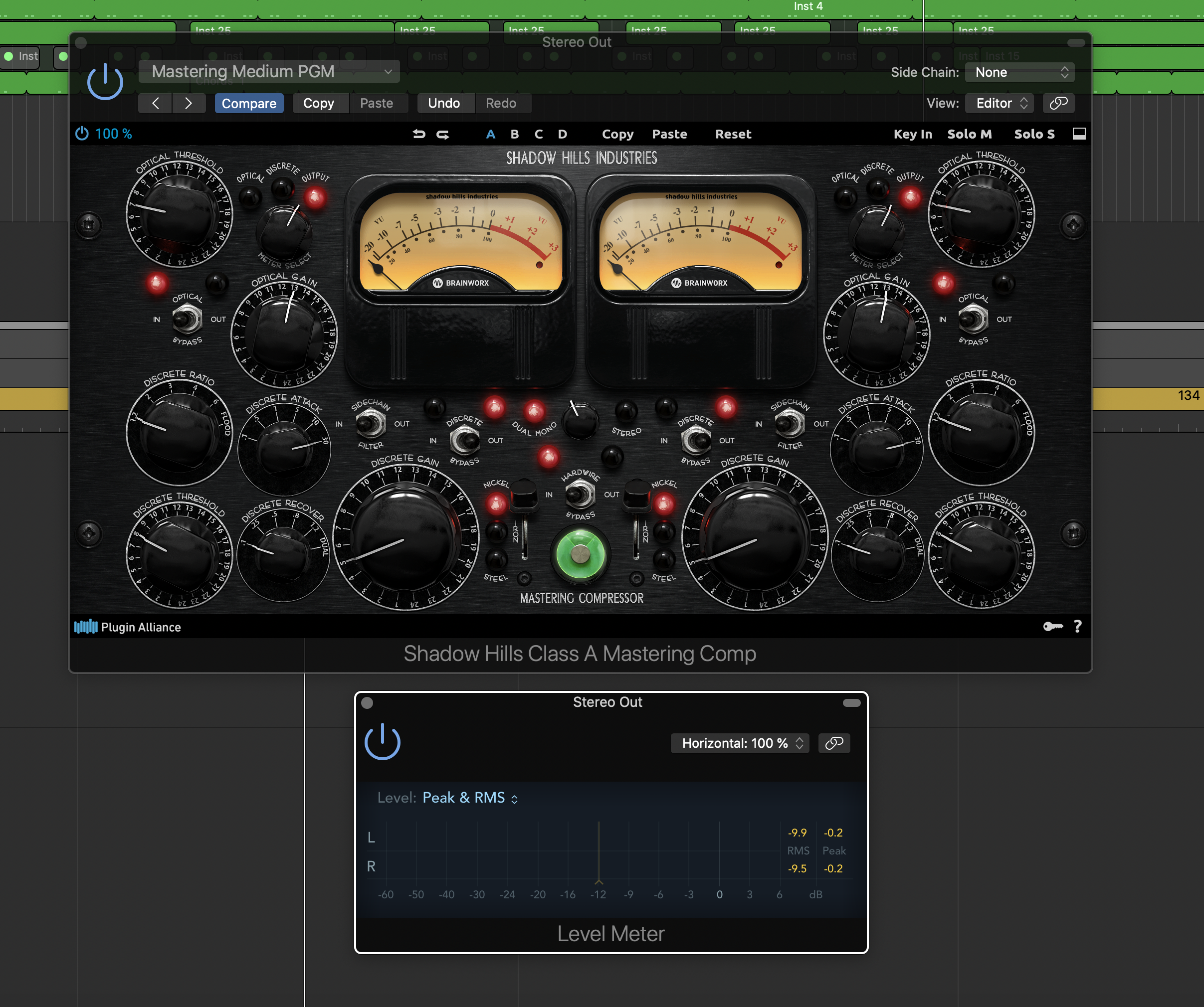Click the Solo M button
Screen dimensions: 1204x1007
pos(969,134)
